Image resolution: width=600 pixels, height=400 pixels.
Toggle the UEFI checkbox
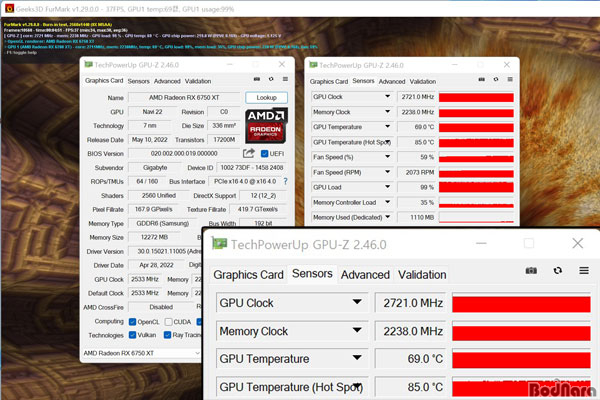pos(264,153)
